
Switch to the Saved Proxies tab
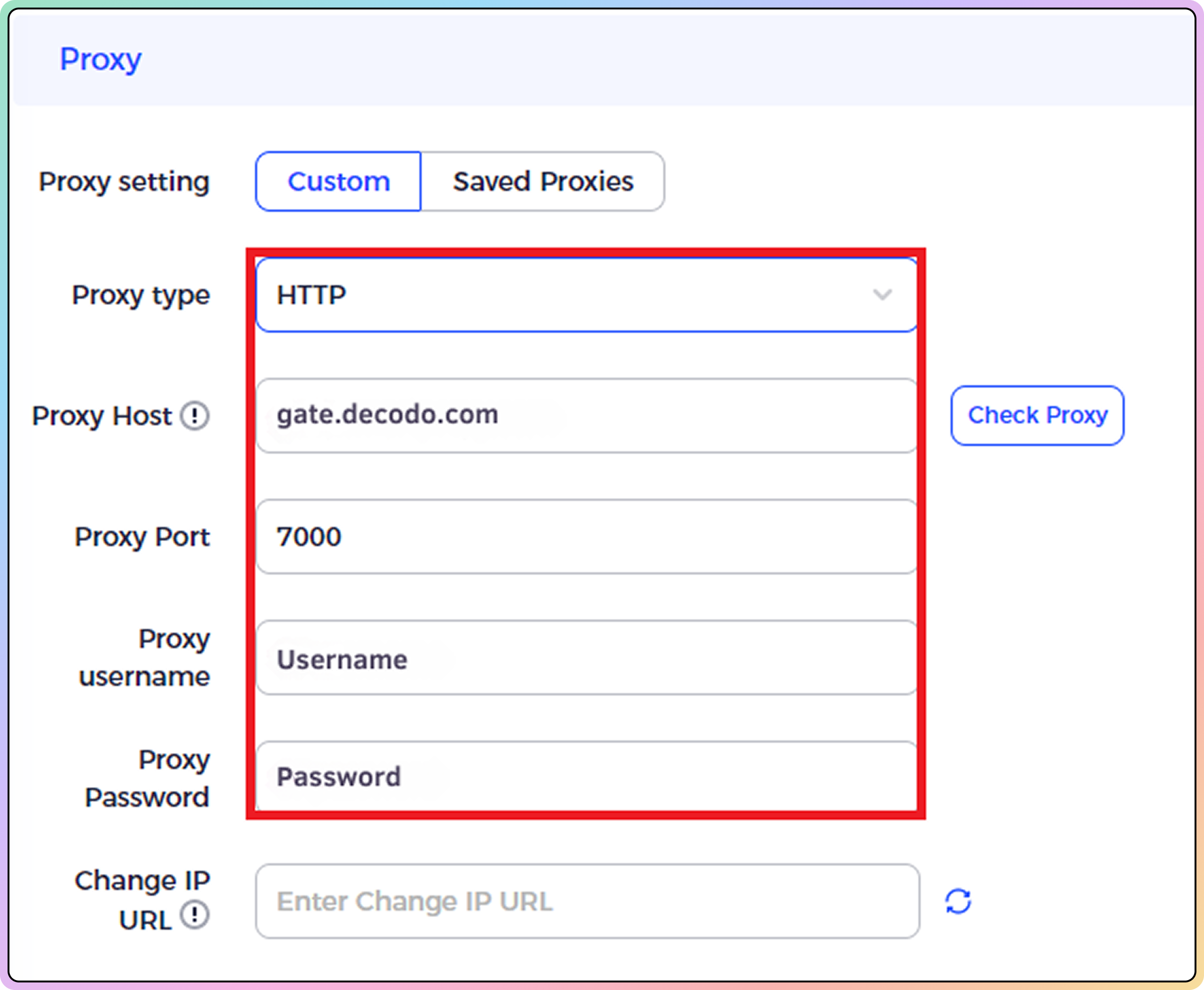coord(542,181)
